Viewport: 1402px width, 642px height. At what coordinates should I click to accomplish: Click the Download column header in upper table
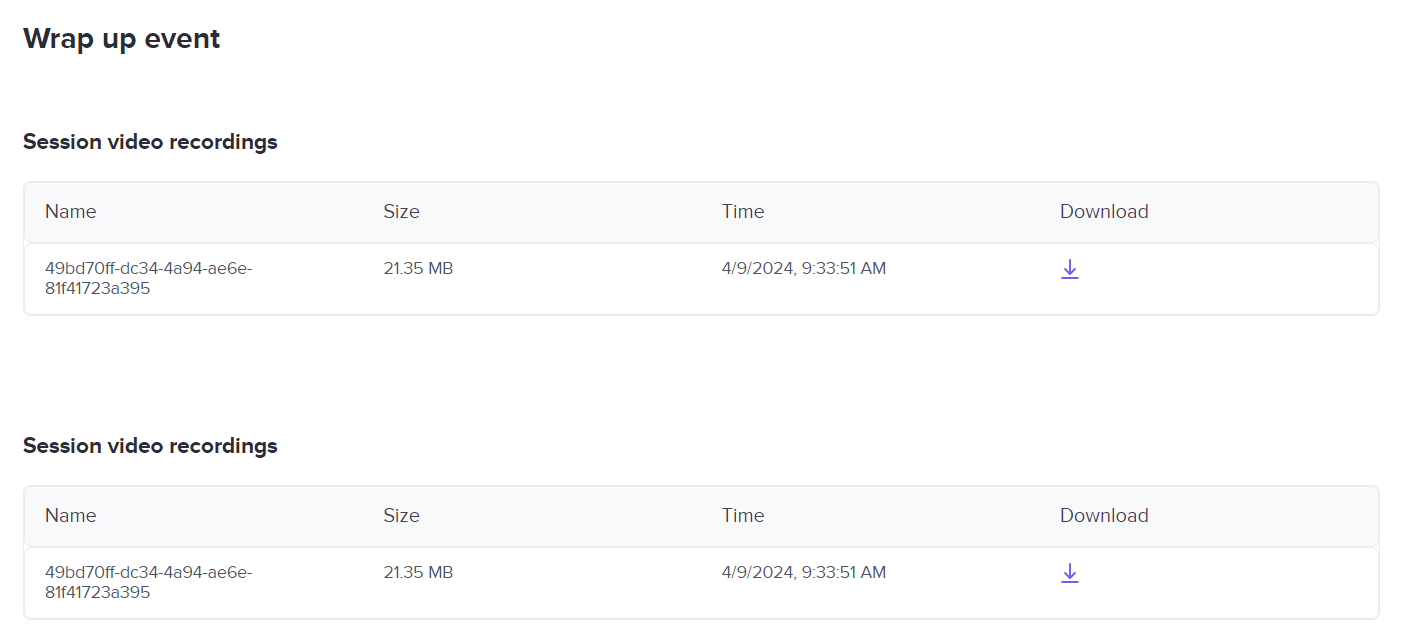(x=1103, y=212)
